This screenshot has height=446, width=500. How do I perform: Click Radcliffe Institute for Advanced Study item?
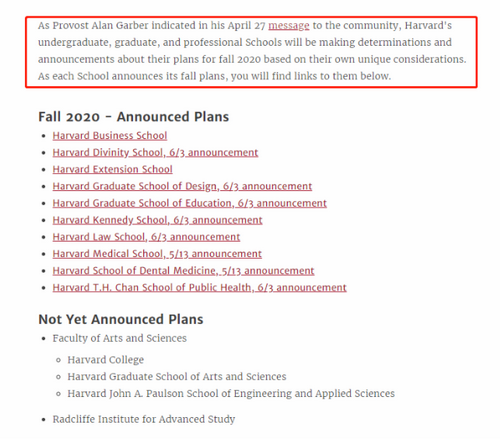(144, 419)
